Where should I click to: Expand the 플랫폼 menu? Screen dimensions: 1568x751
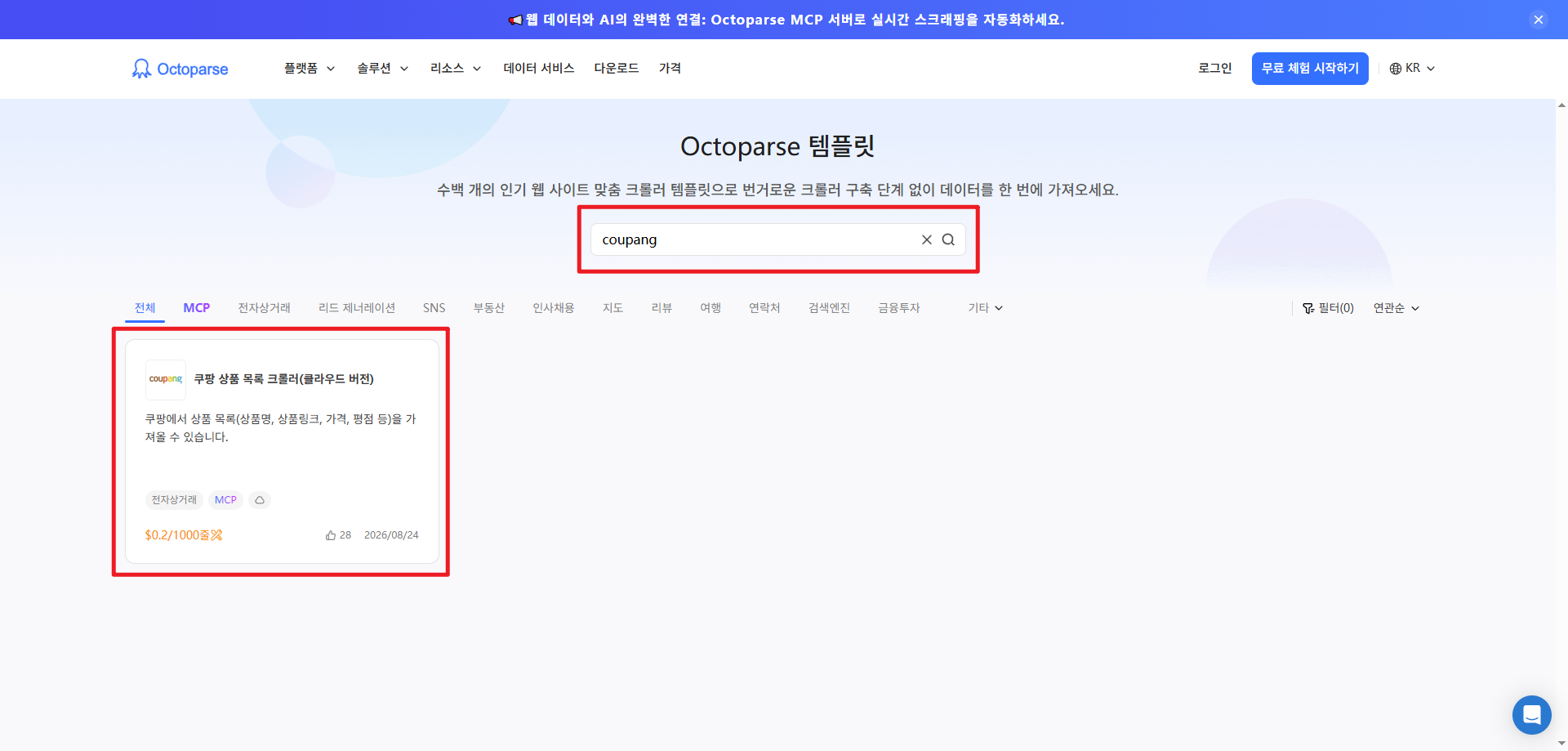point(310,69)
